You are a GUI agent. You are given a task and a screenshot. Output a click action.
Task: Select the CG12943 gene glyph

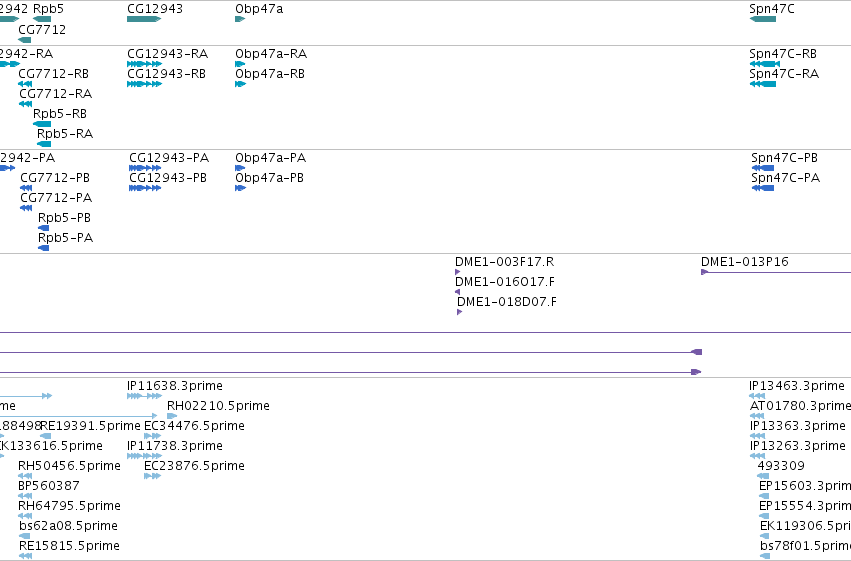coord(144,19)
